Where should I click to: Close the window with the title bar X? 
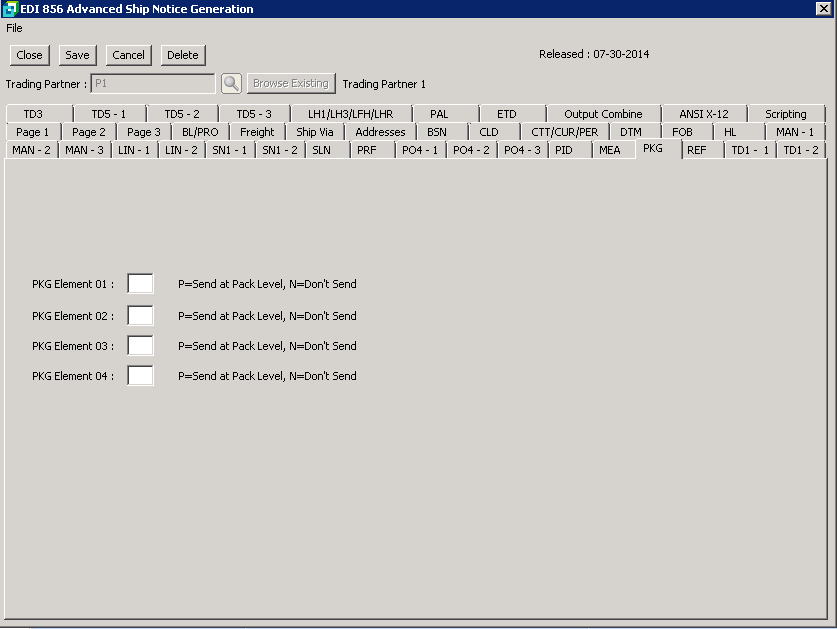(824, 9)
